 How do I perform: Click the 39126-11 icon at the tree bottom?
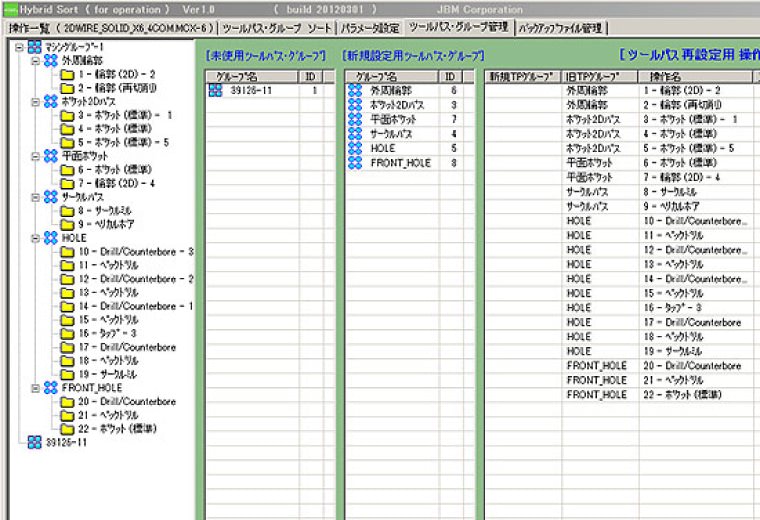click(x=35, y=442)
